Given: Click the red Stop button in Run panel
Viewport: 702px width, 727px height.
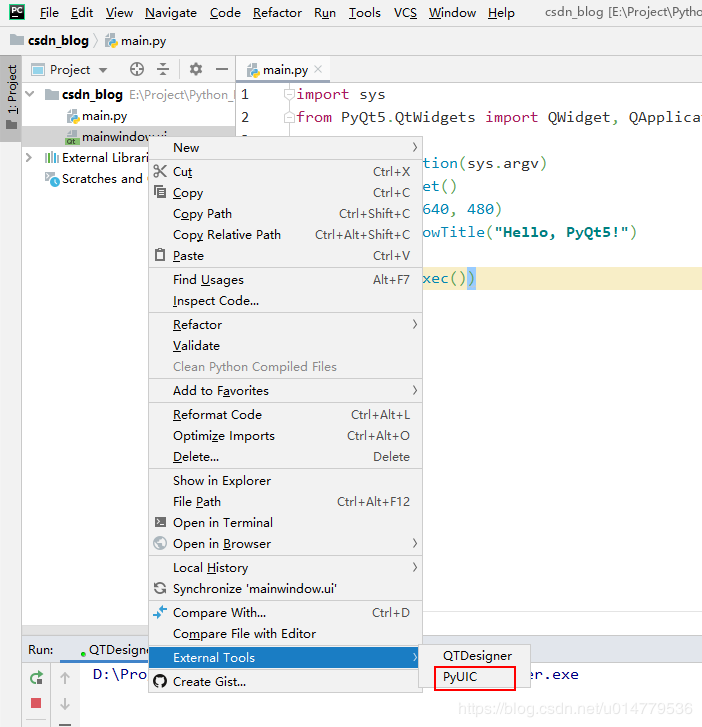Looking at the screenshot, I should coord(36,703).
